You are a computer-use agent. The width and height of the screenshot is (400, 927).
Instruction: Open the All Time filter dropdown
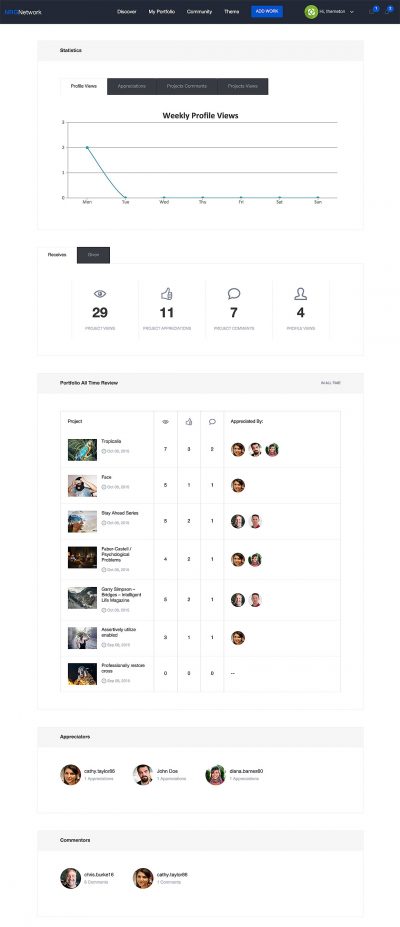point(331,383)
